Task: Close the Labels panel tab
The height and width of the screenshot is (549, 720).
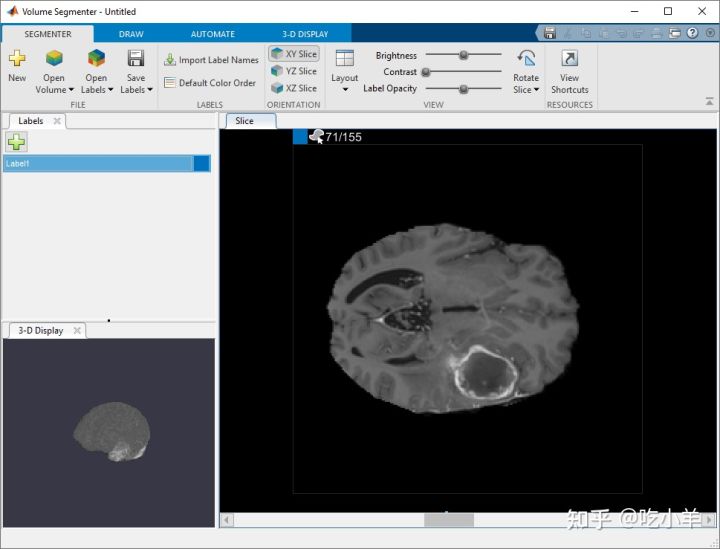Action: 57,121
